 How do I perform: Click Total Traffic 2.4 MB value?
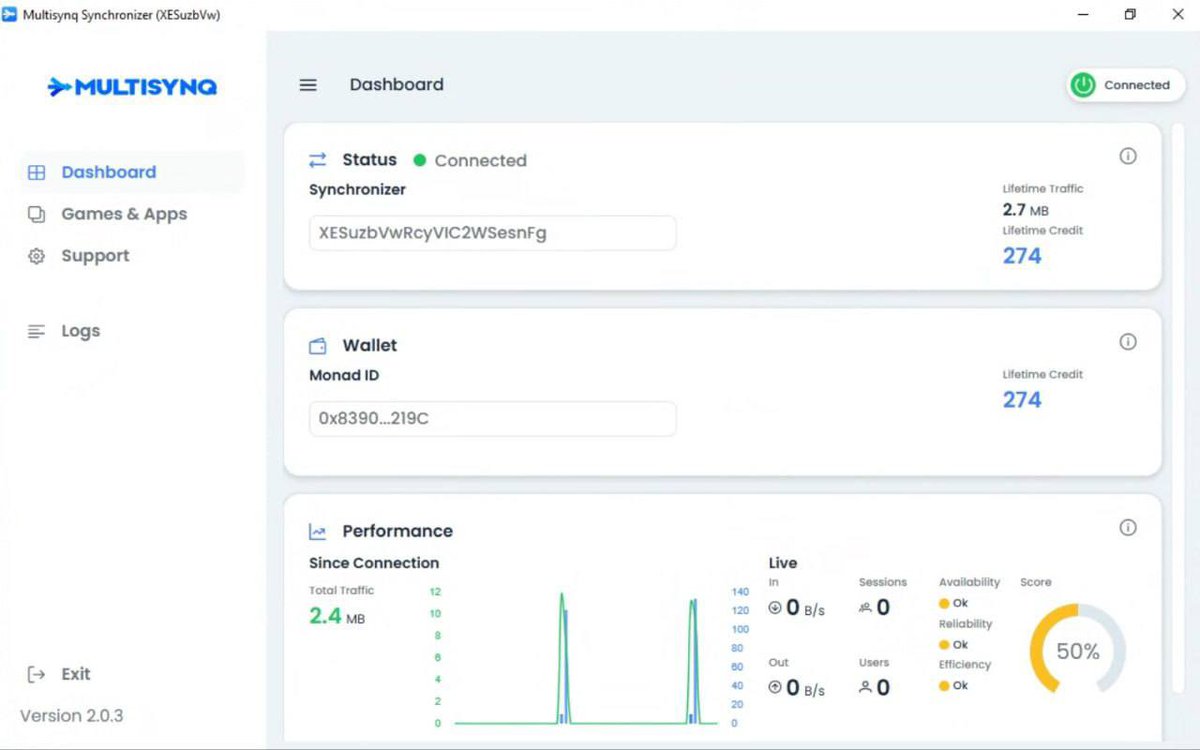click(337, 616)
